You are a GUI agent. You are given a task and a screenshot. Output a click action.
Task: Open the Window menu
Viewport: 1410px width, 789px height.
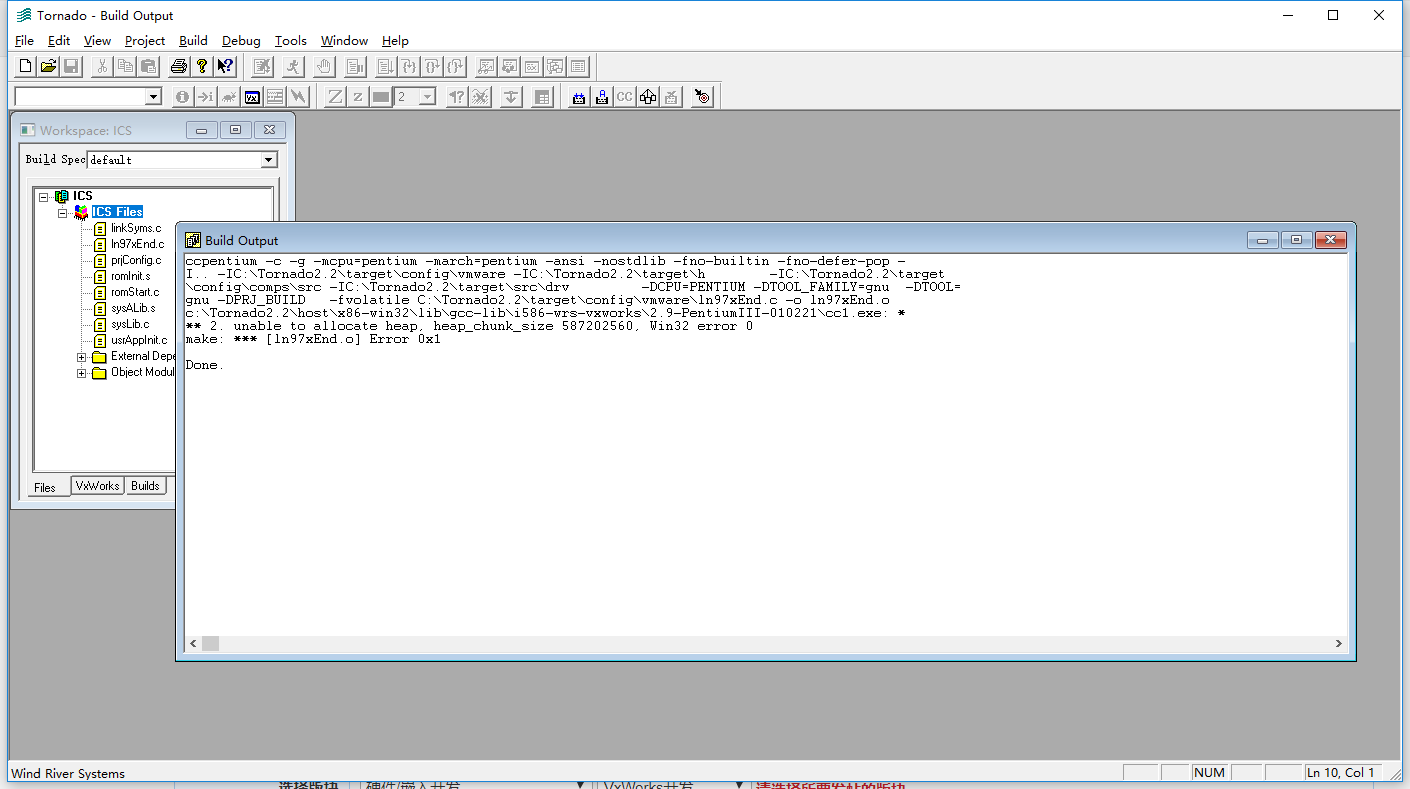tap(344, 41)
